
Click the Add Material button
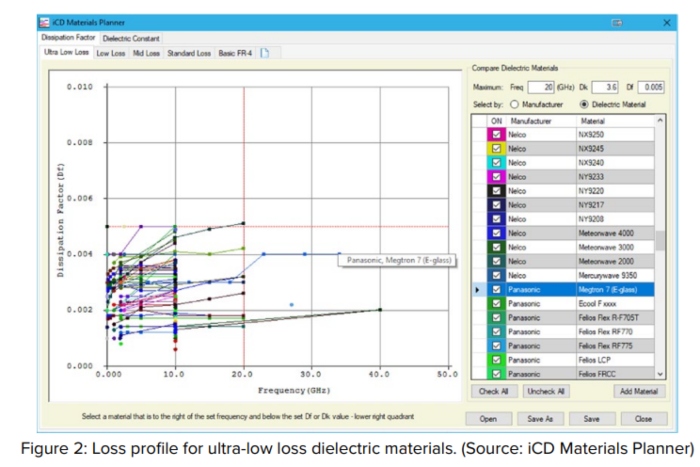(639, 392)
